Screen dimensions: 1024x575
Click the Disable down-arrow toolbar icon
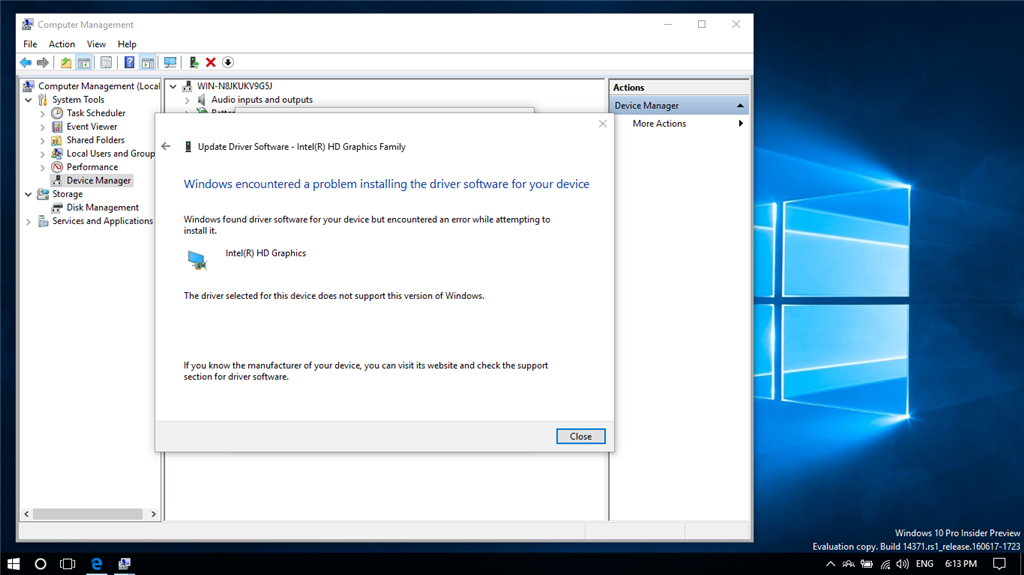point(227,63)
